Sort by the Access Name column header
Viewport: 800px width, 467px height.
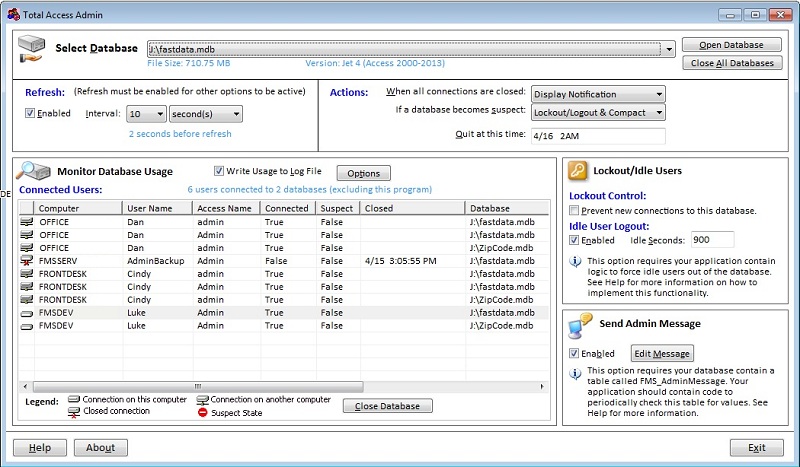pyautogui.click(x=226, y=208)
